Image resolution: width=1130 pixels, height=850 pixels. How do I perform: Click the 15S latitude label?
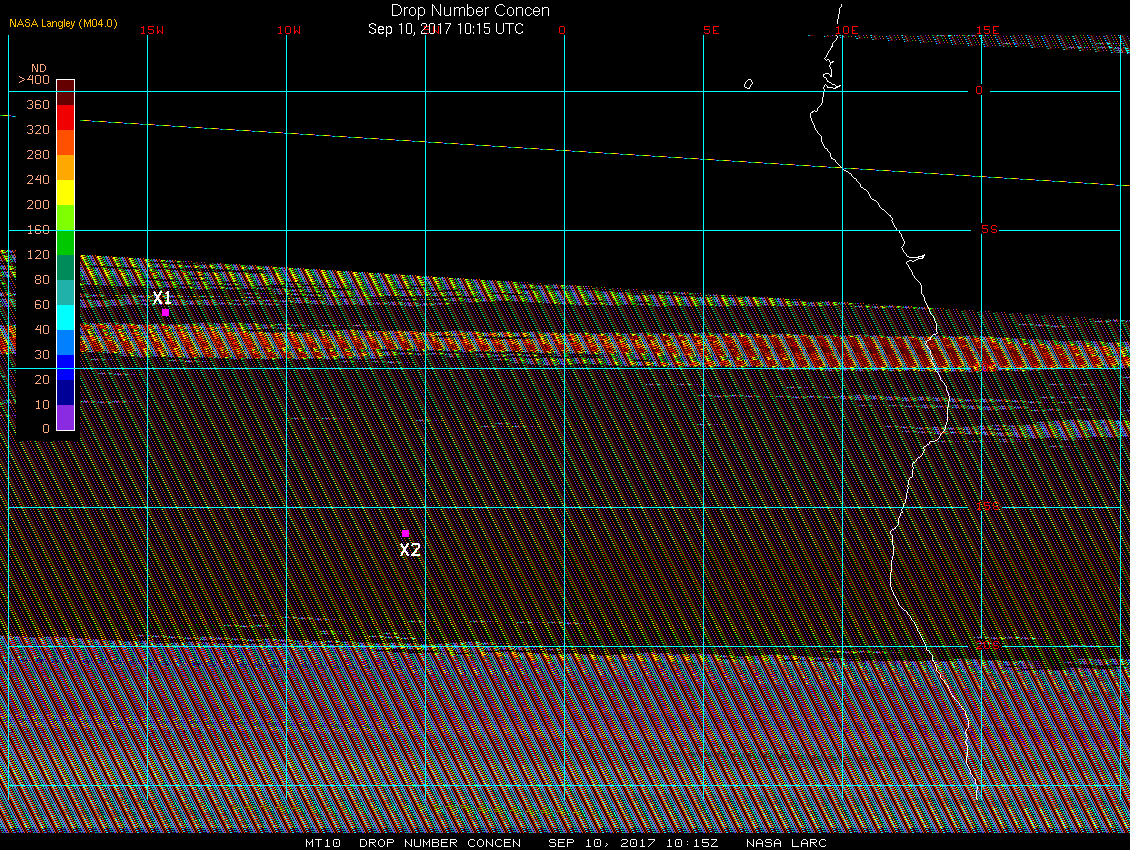tap(987, 506)
